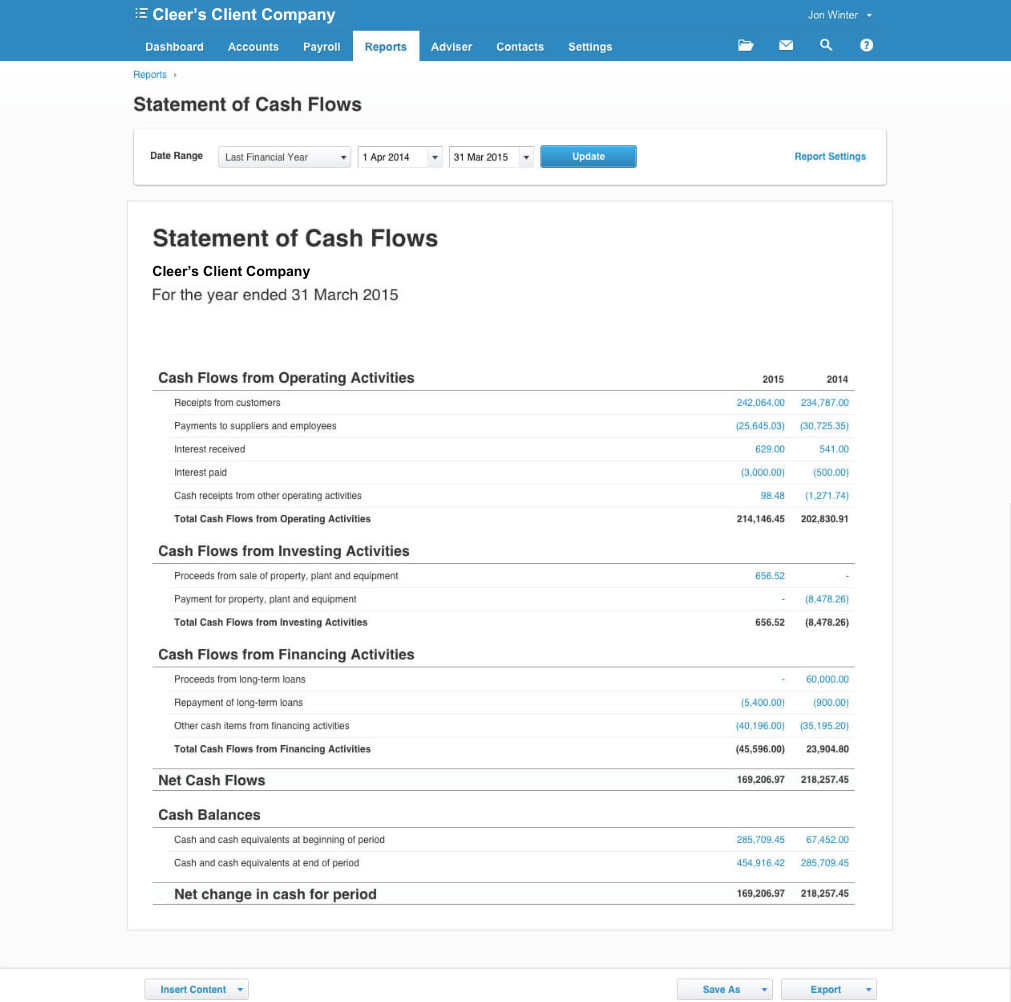Open the Settings menu
Viewport: 1011px width, 1002px height.
pyautogui.click(x=589, y=46)
